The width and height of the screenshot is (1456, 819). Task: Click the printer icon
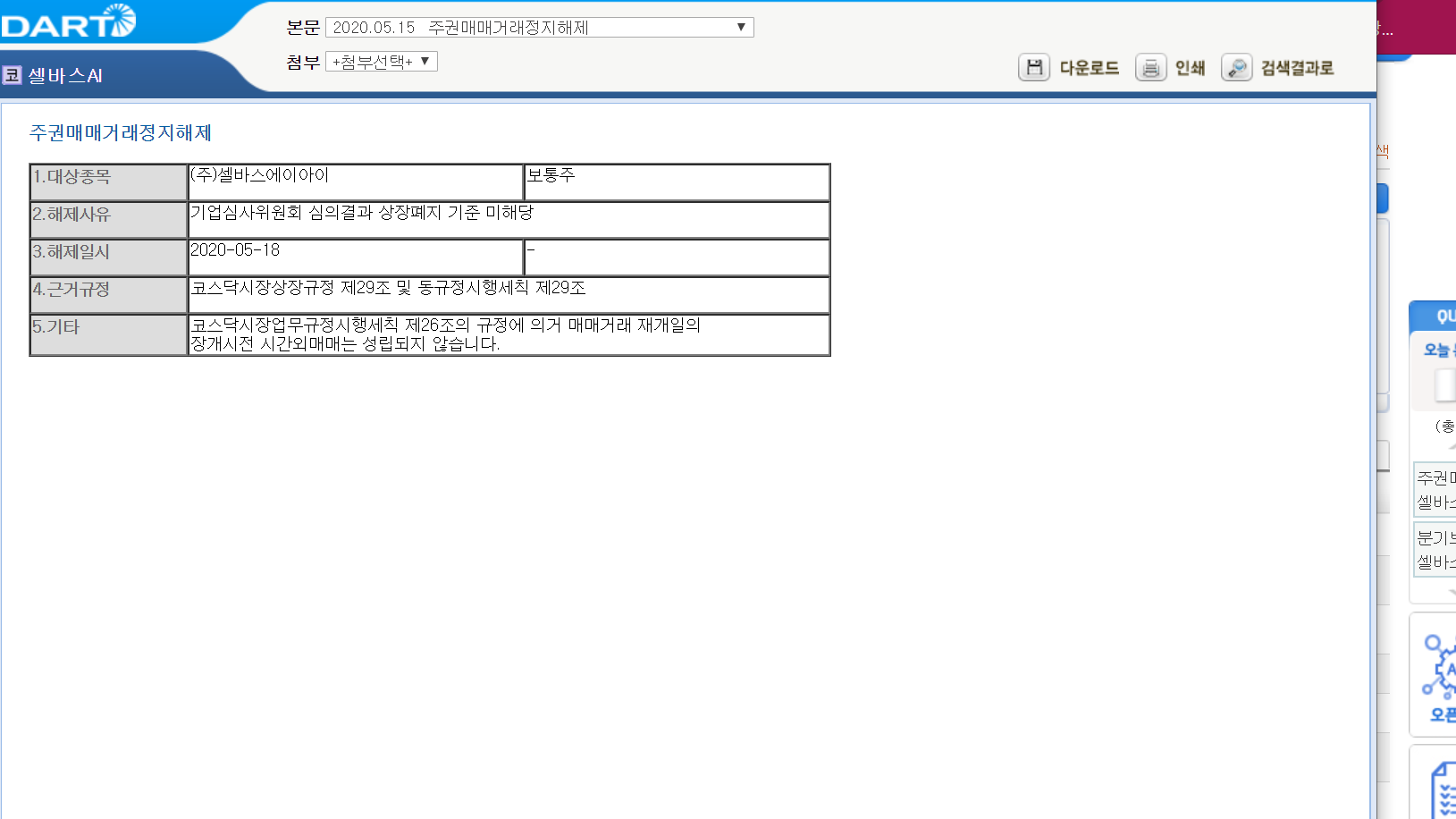tap(1150, 67)
